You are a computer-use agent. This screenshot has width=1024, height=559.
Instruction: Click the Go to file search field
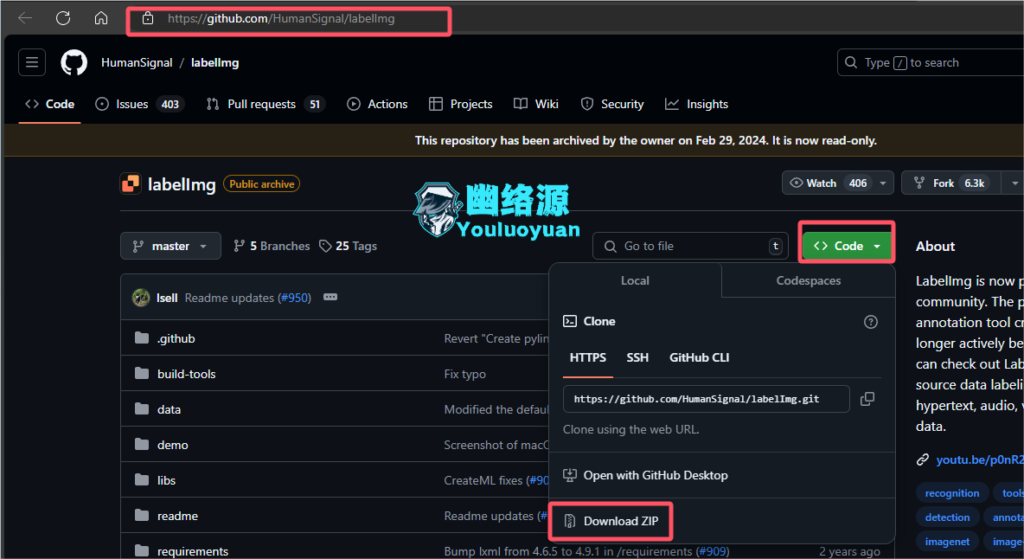(x=690, y=246)
